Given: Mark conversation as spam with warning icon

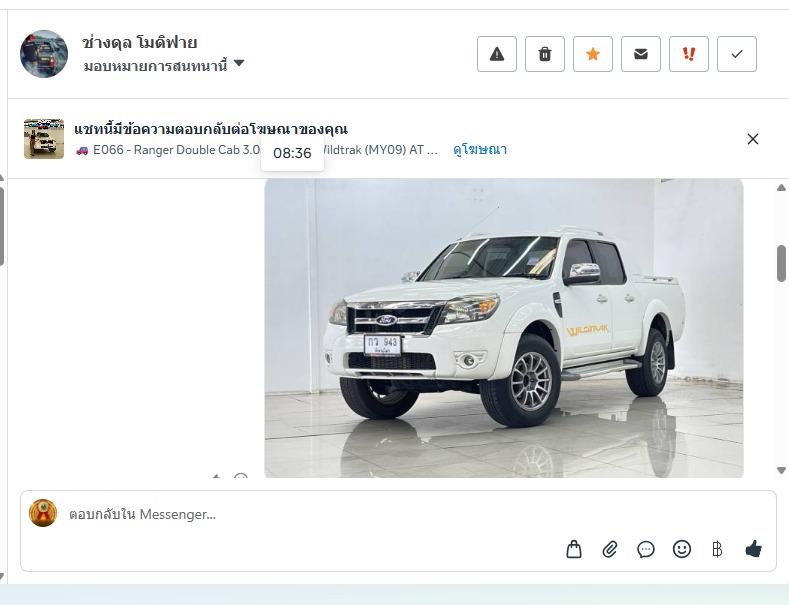Looking at the screenshot, I should click(x=497, y=54).
